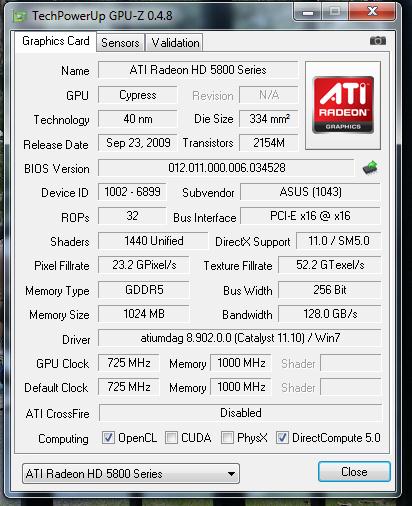Click the Name field showing ATI Radeon
The width and height of the screenshot is (412, 506).
tap(198, 70)
